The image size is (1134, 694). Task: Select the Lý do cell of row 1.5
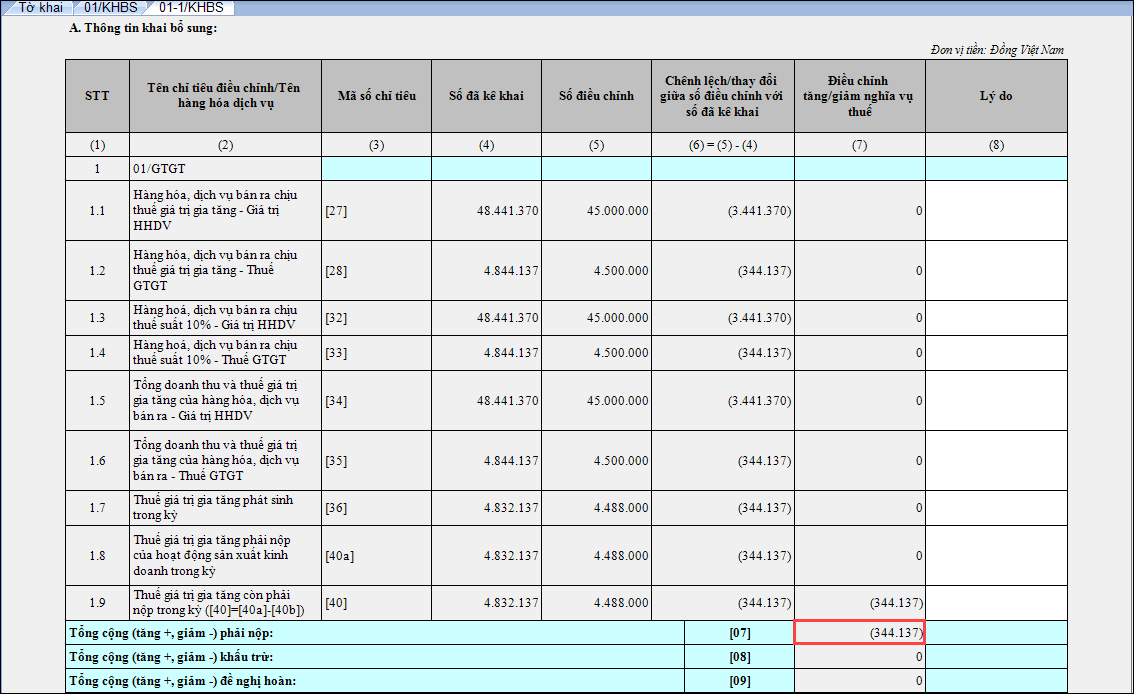click(995, 400)
